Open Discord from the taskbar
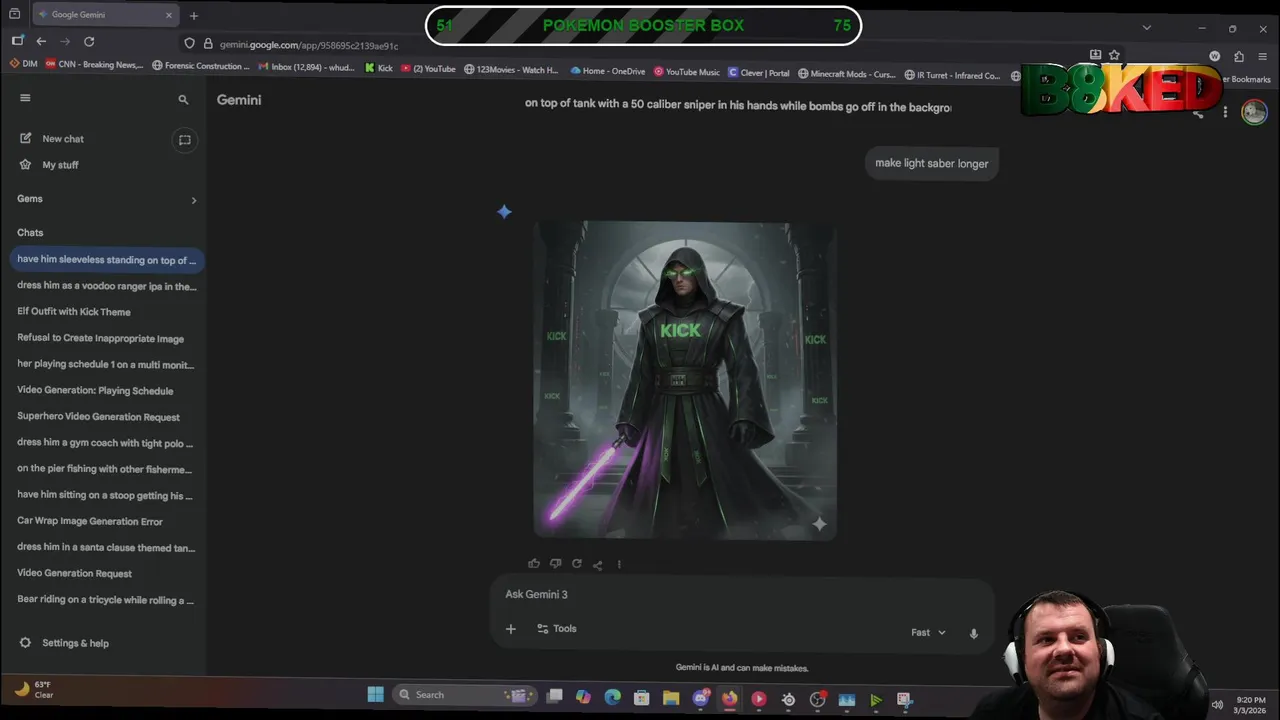 700,698
